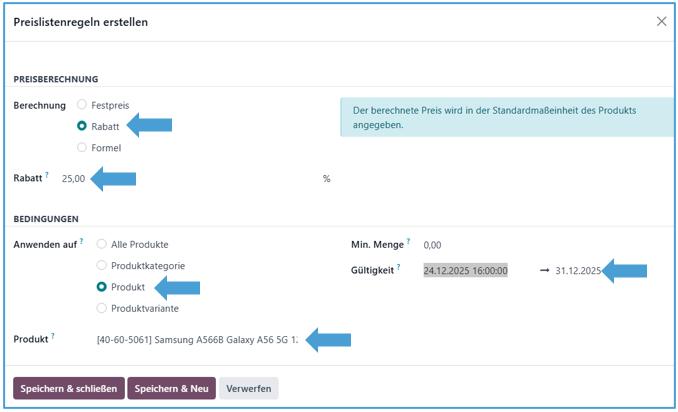Select the Rabatt calculation option
This screenshot has height=412, width=678.
tap(82, 126)
